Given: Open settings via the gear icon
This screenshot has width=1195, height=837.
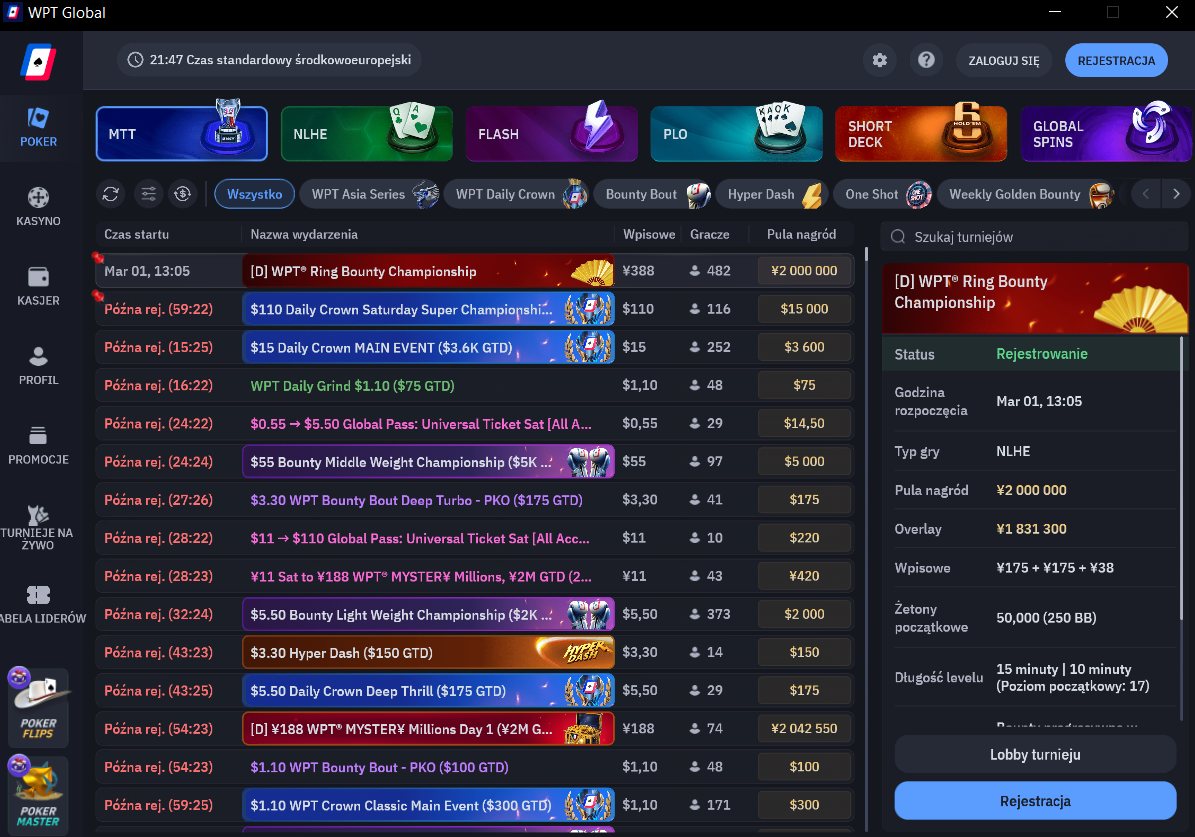Looking at the screenshot, I should coord(879,60).
